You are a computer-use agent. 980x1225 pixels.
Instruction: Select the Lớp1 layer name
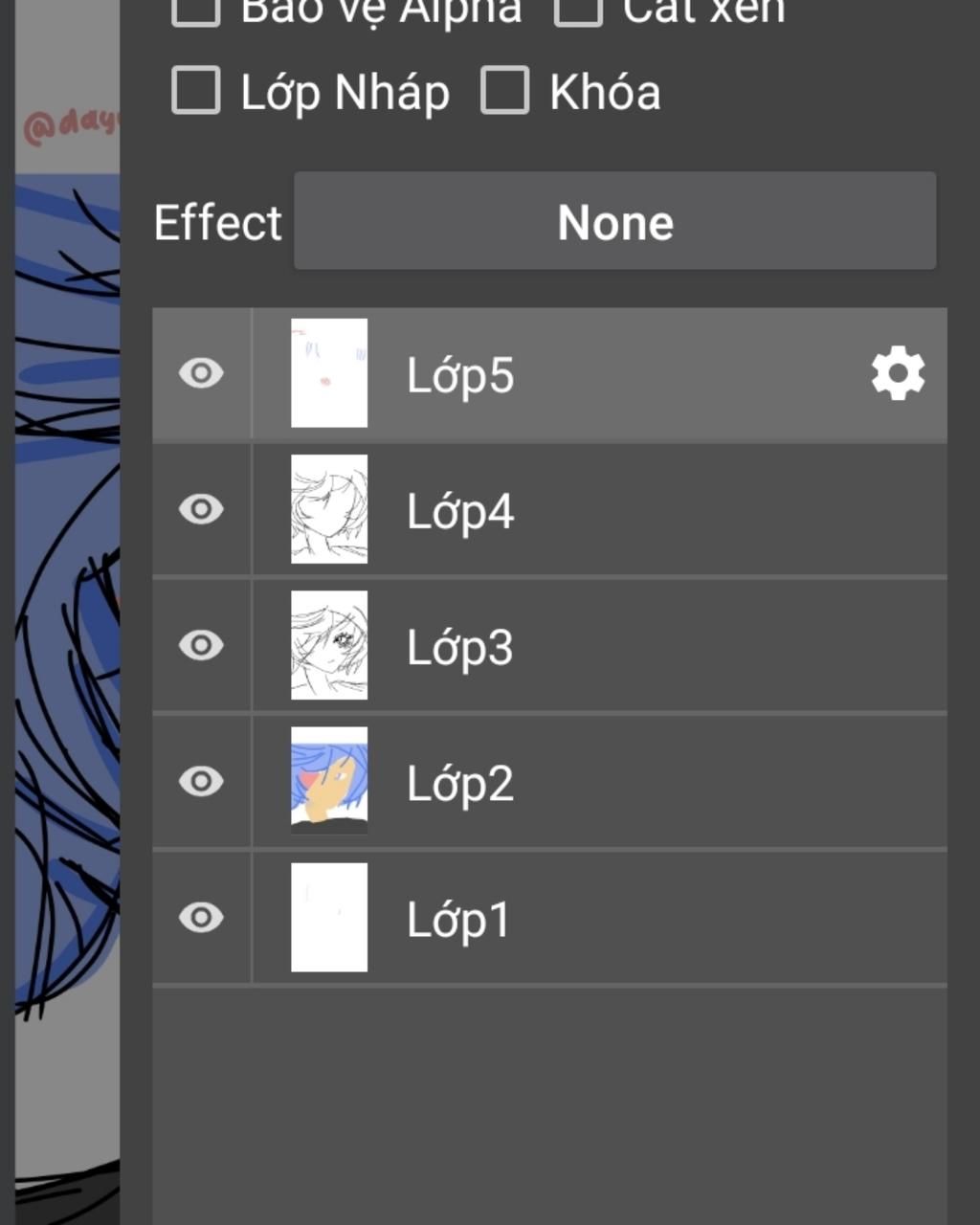tap(457, 920)
